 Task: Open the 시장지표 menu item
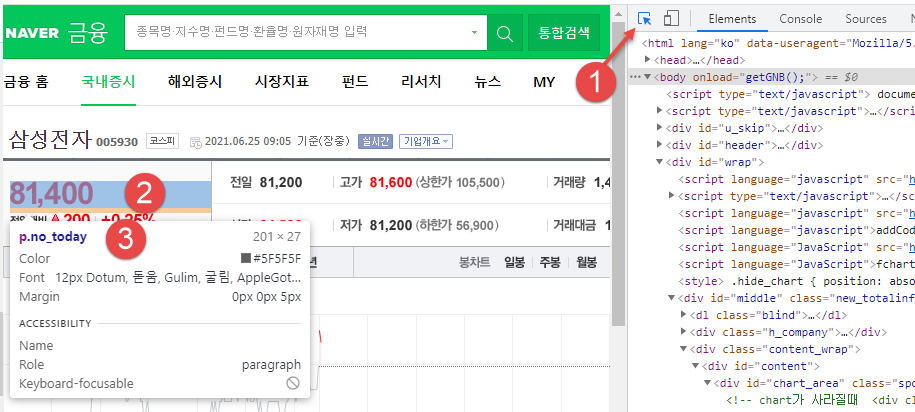coord(282,82)
